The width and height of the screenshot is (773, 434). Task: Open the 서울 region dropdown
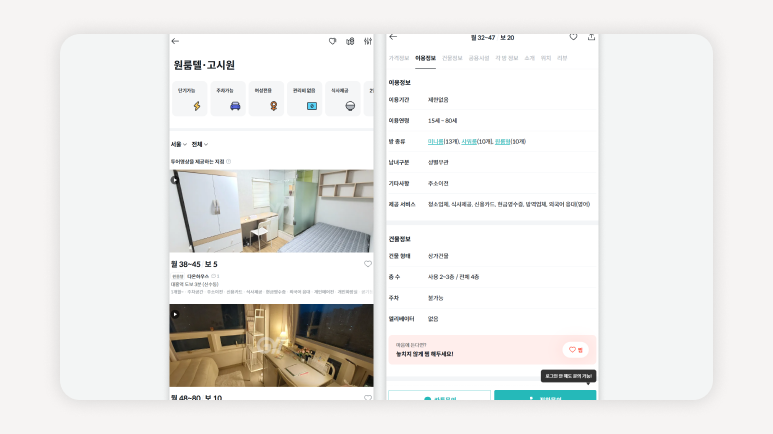[x=178, y=145]
